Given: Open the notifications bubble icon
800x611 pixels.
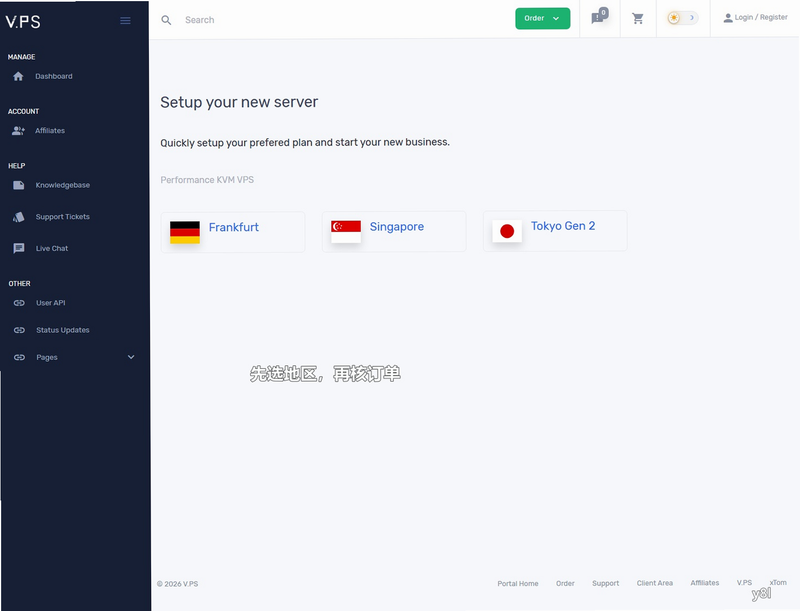Looking at the screenshot, I should 599,17.
